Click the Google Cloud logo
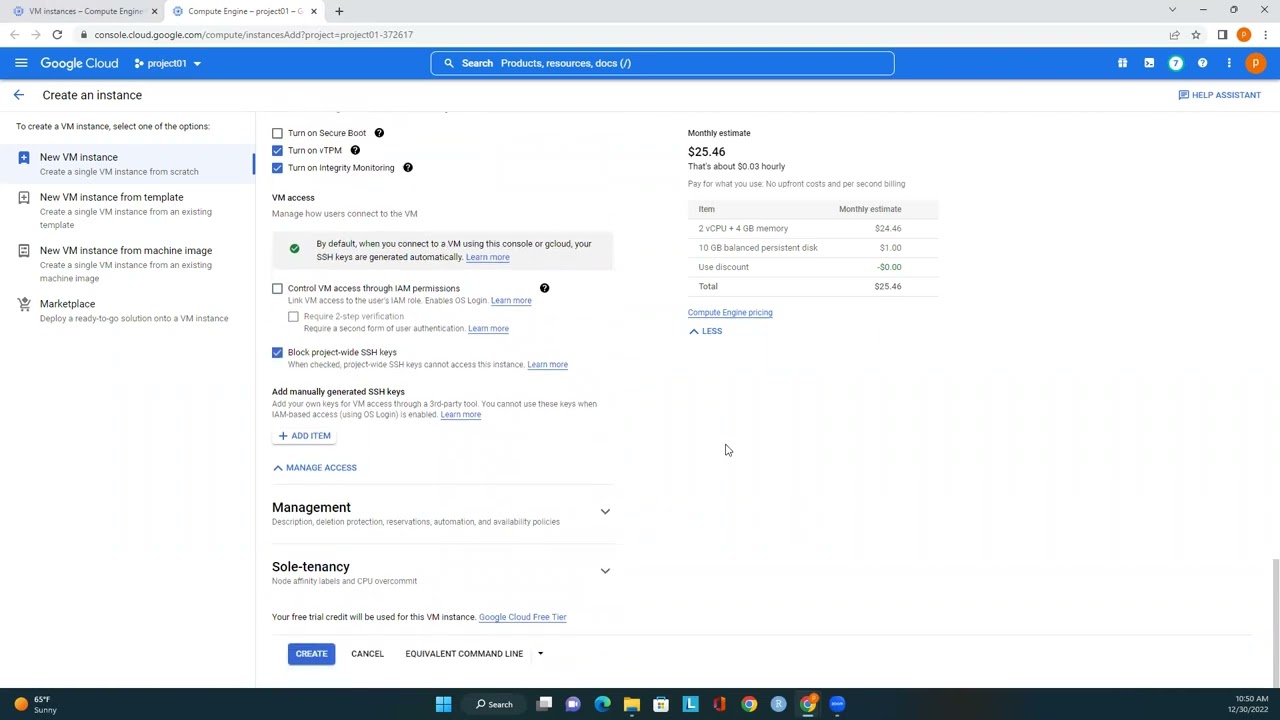1280x720 pixels. (x=79, y=63)
